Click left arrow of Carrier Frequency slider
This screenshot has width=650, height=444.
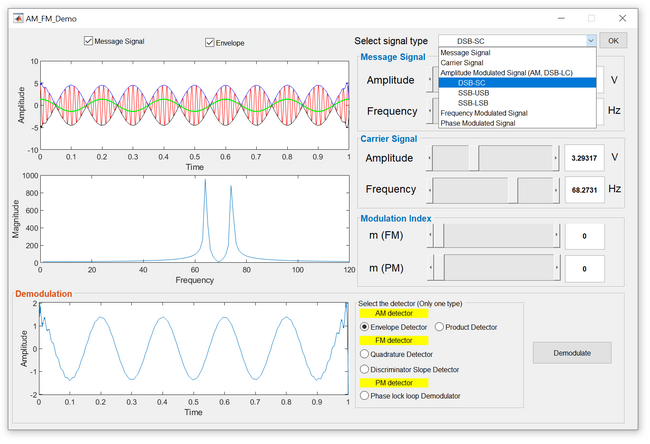pyautogui.click(x=432, y=189)
